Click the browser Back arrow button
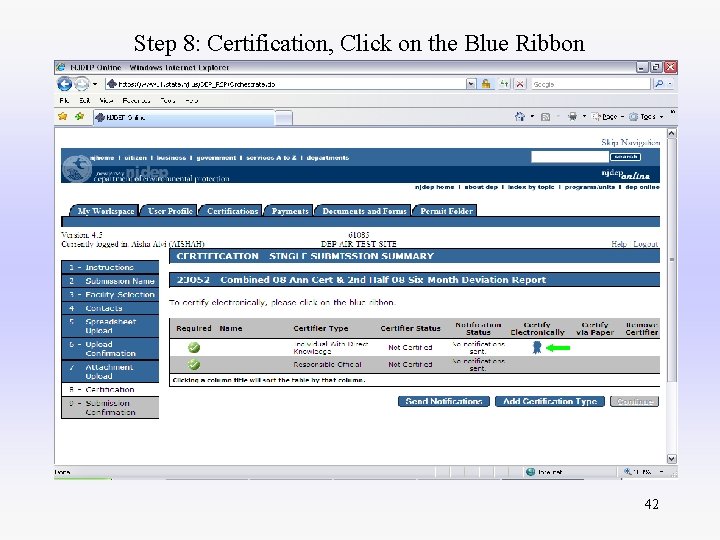Screen dimensions: 720x540 (x=65, y=84)
